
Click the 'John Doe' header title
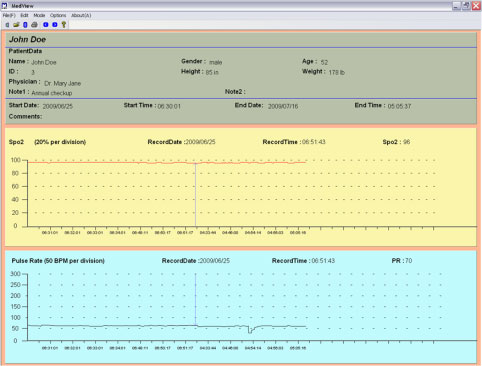(27, 39)
